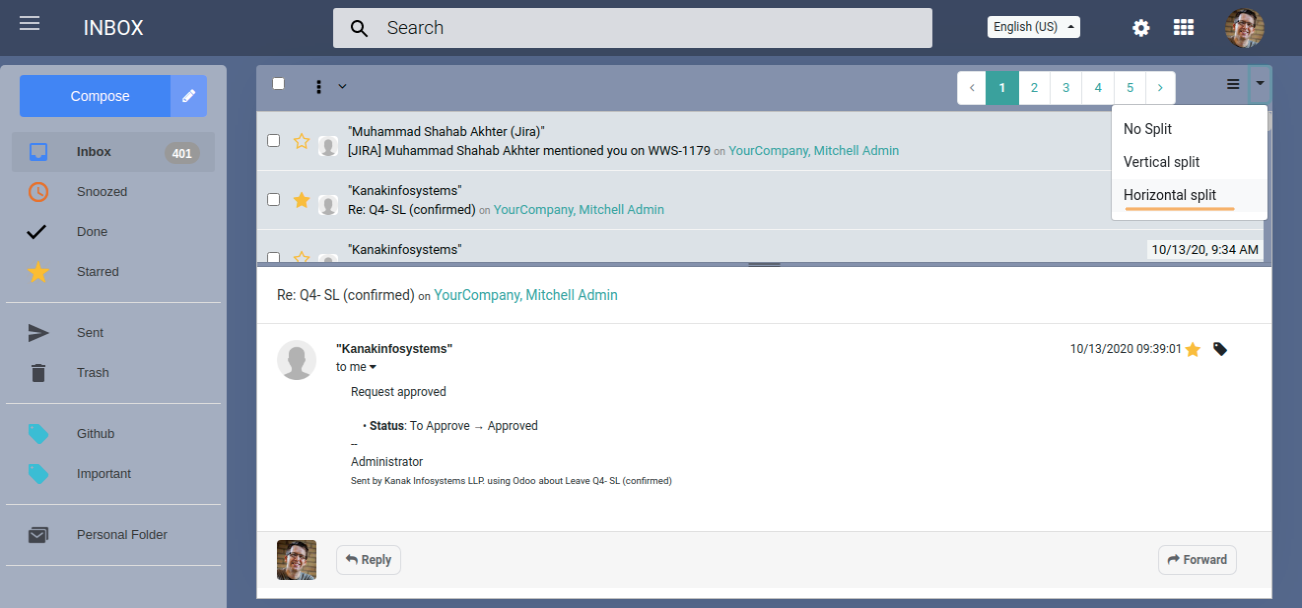This screenshot has width=1302, height=608.
Task: Open settings with the gear icon
Action: click(x=1141, y=28)
